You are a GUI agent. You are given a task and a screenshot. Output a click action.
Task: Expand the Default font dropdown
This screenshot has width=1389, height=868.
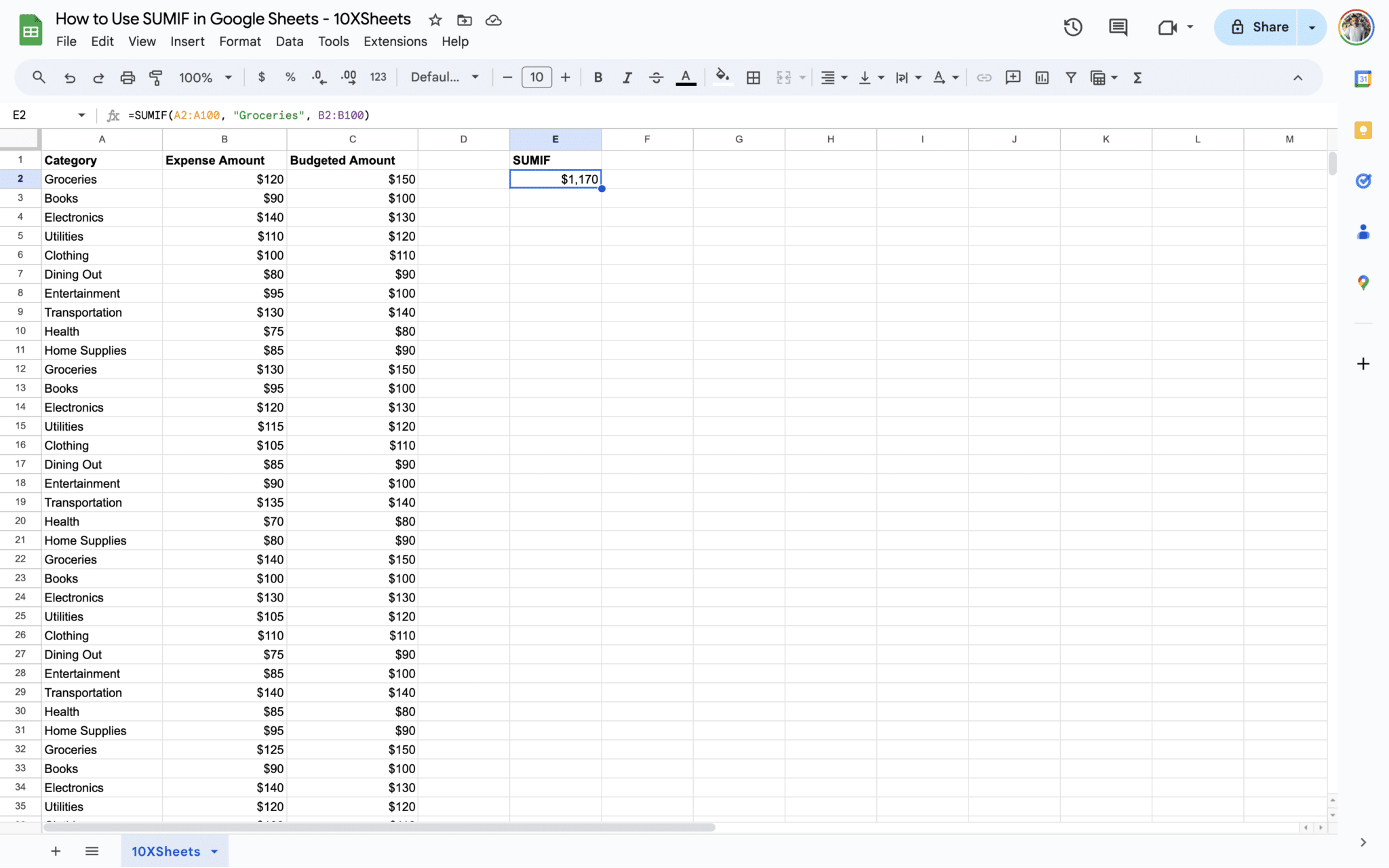pyautogui.click(x=445, y=77)
